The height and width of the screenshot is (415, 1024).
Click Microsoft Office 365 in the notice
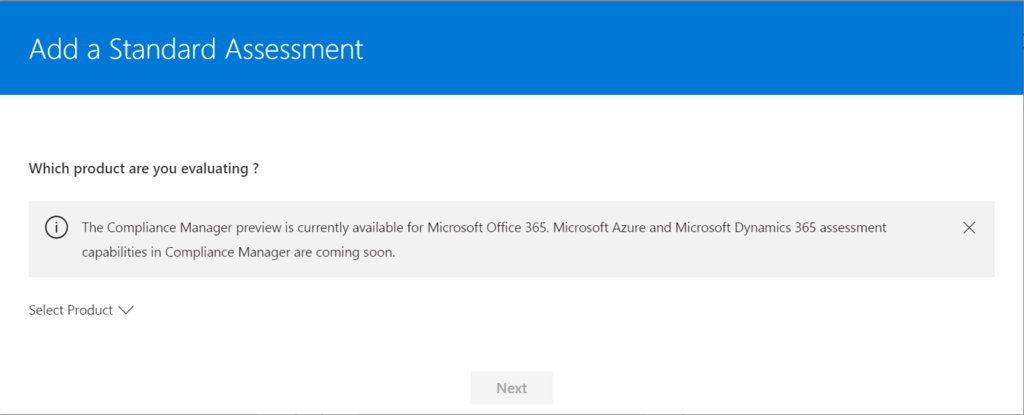click(x=485, y=228)
